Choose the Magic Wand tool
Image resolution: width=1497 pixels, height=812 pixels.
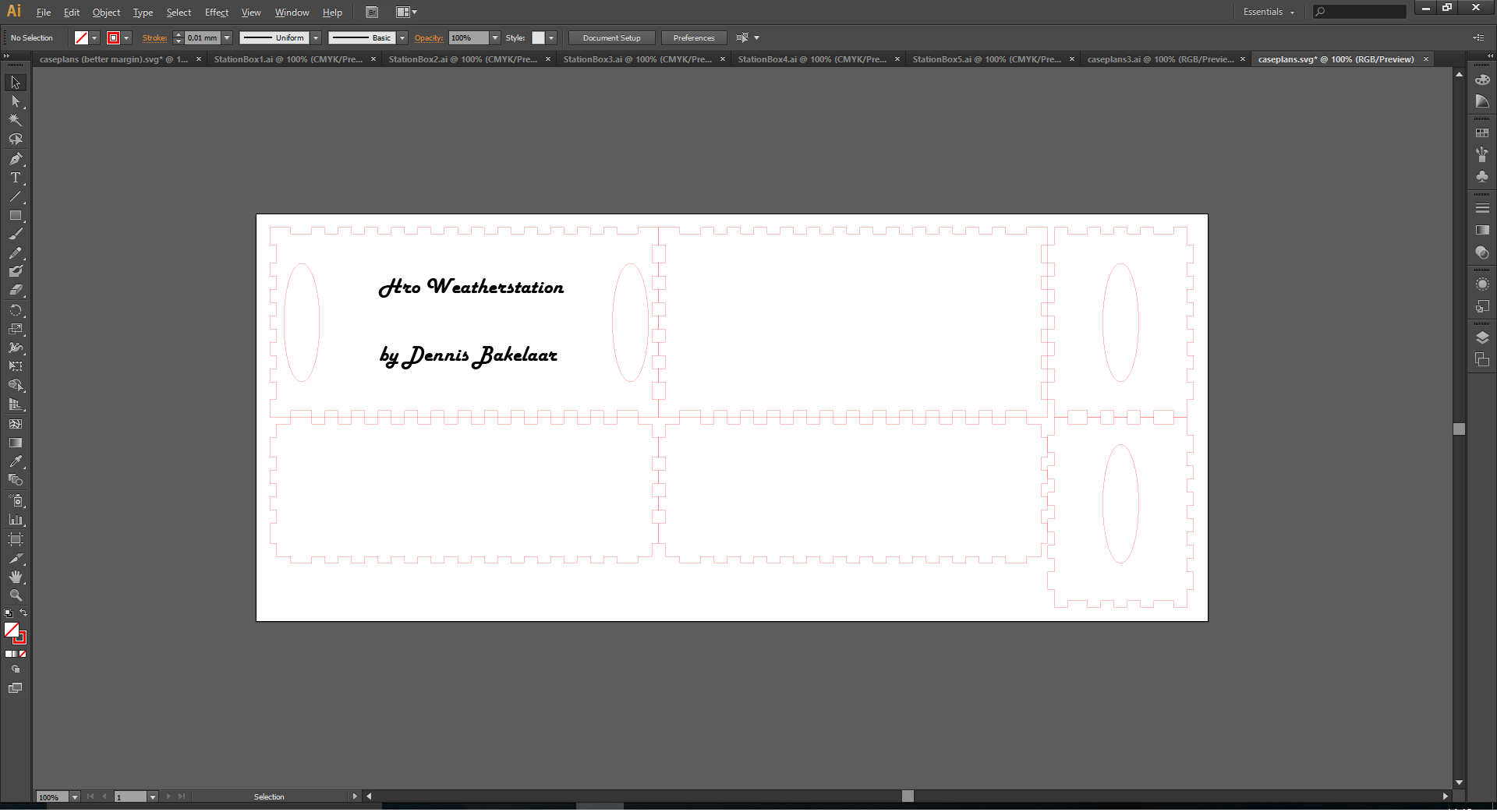pyautogui.click(x=16, y=120)
